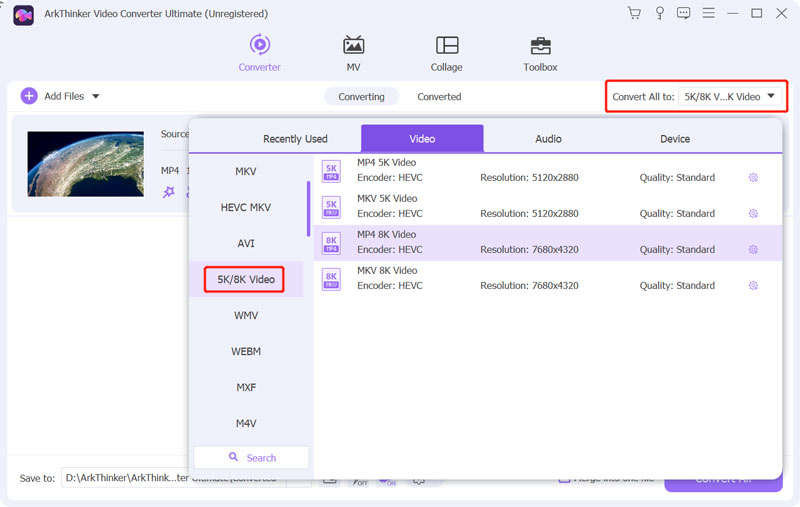Open settings gear for MKV 8K Video
Viewport: 800px width, 507px height.
point(753,286)
